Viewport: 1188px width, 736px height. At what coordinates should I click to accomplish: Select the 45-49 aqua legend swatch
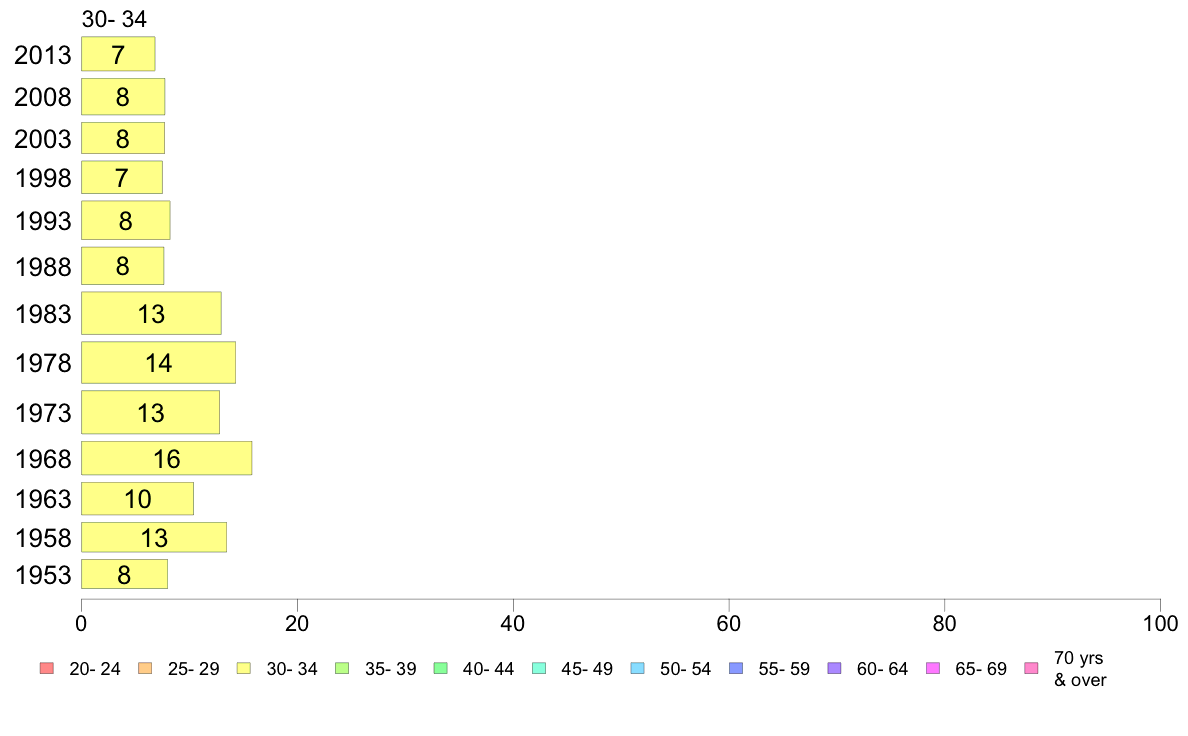(x=539, y=668)
